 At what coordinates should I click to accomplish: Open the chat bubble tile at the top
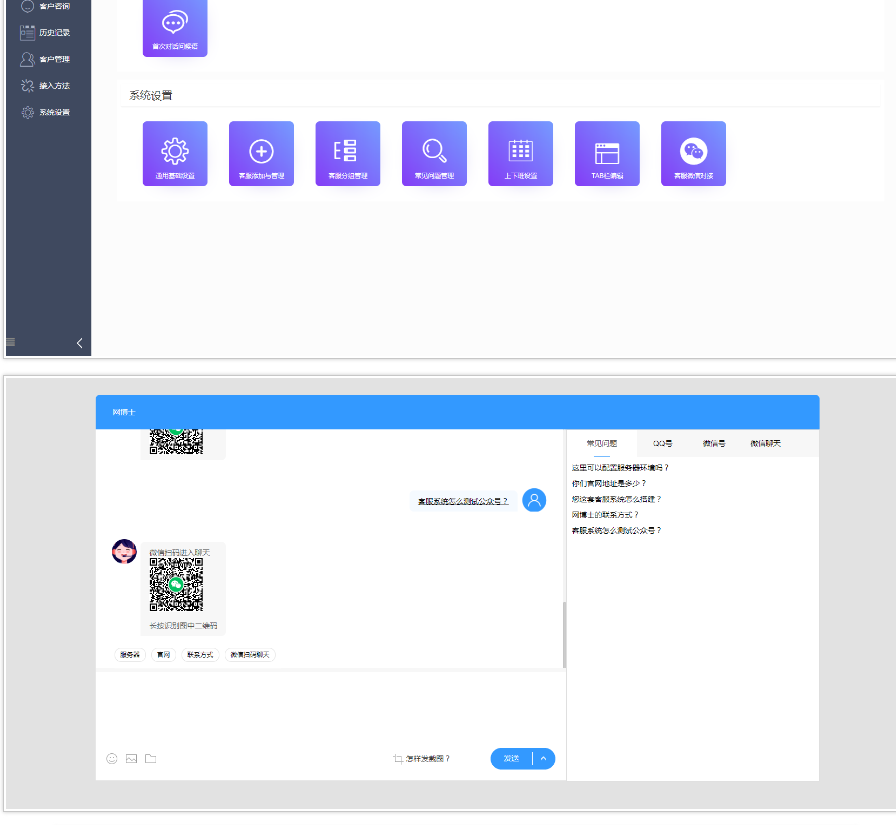175,27
